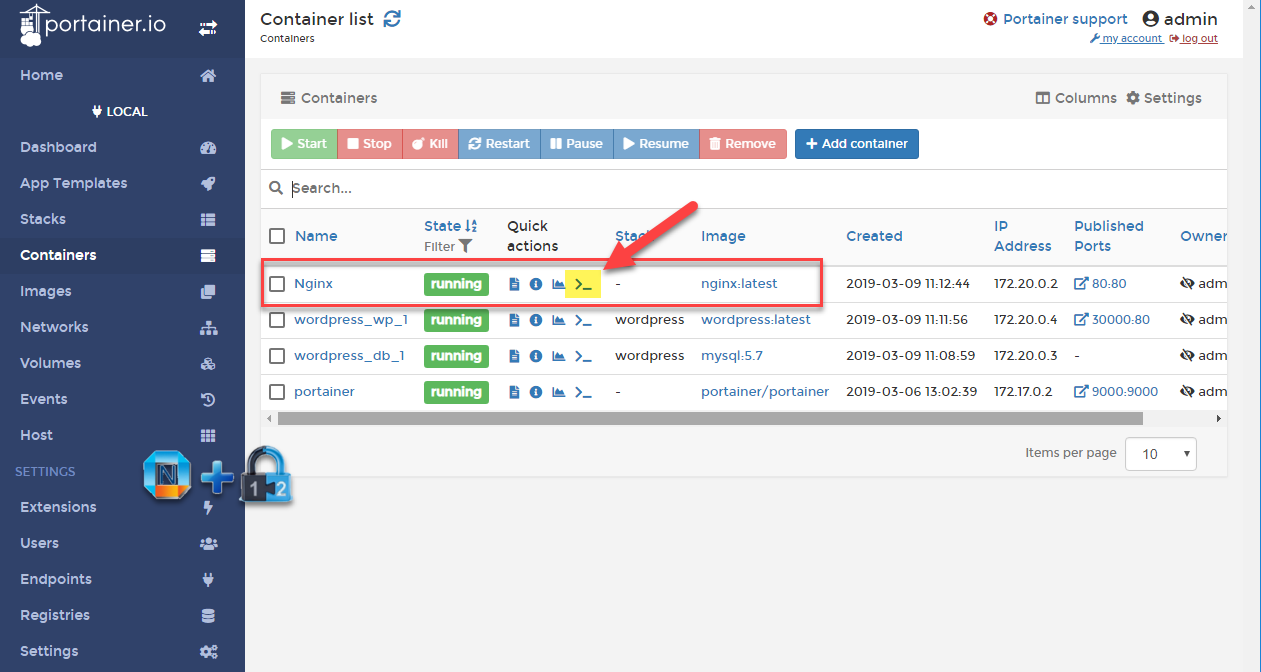Toggle ownership eye icon in wordpress_db_1 row
The height and width of the screenshot is (672, 1261).
[x=1188, y=356]
